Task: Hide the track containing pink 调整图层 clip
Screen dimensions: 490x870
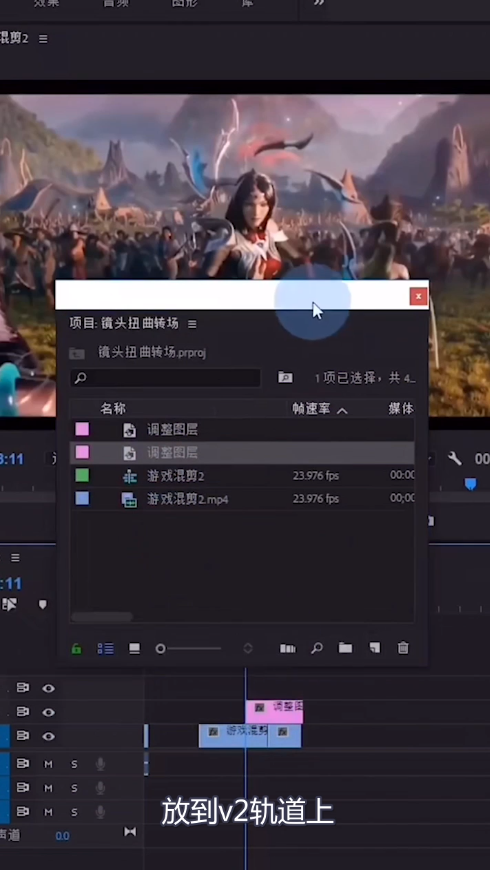Action: click(49, 712)
